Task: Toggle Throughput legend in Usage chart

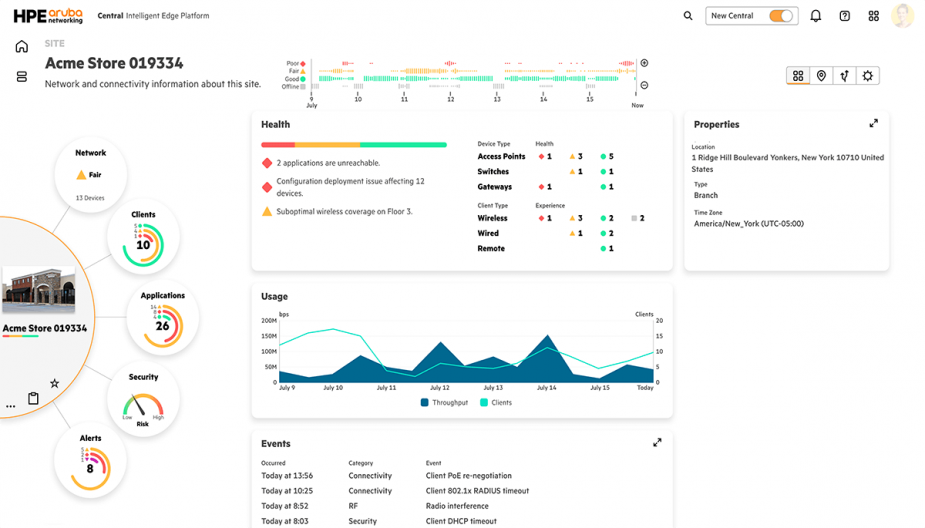Action: [x=444, y=402]
